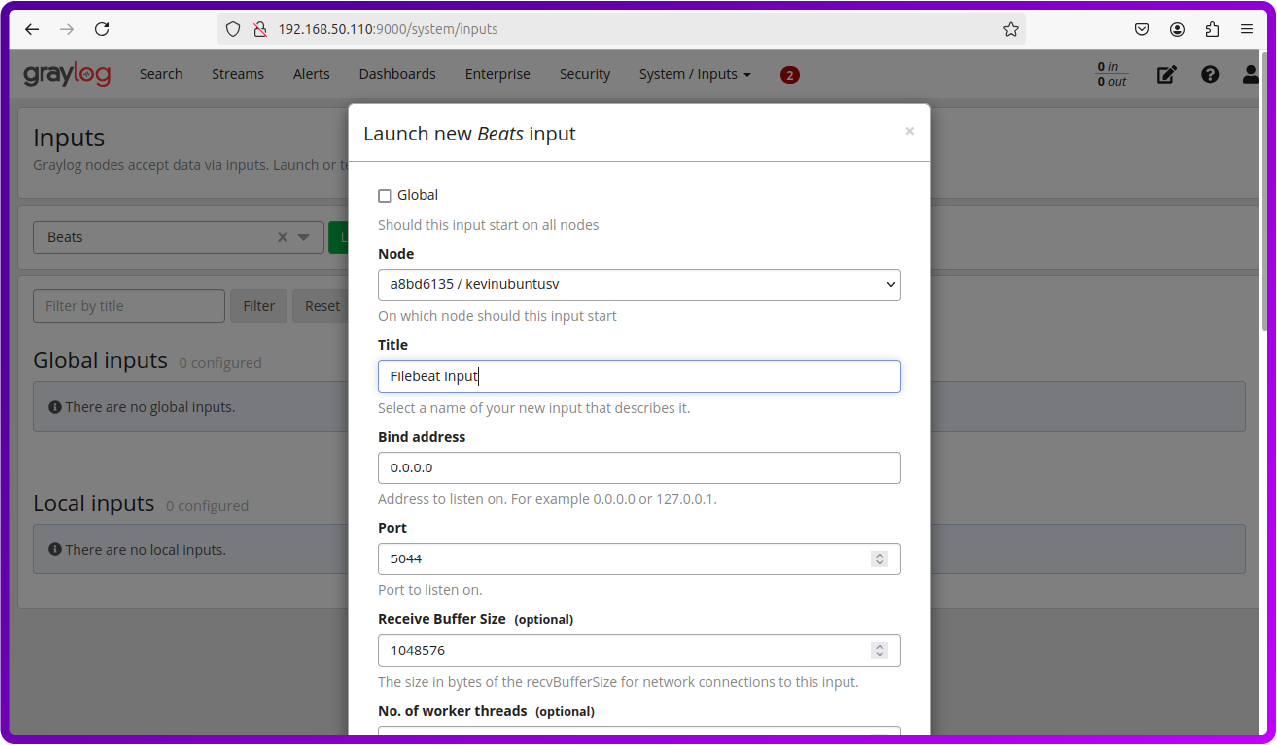
Task: Open the user account menu icon
Action: pos(1250,74)
